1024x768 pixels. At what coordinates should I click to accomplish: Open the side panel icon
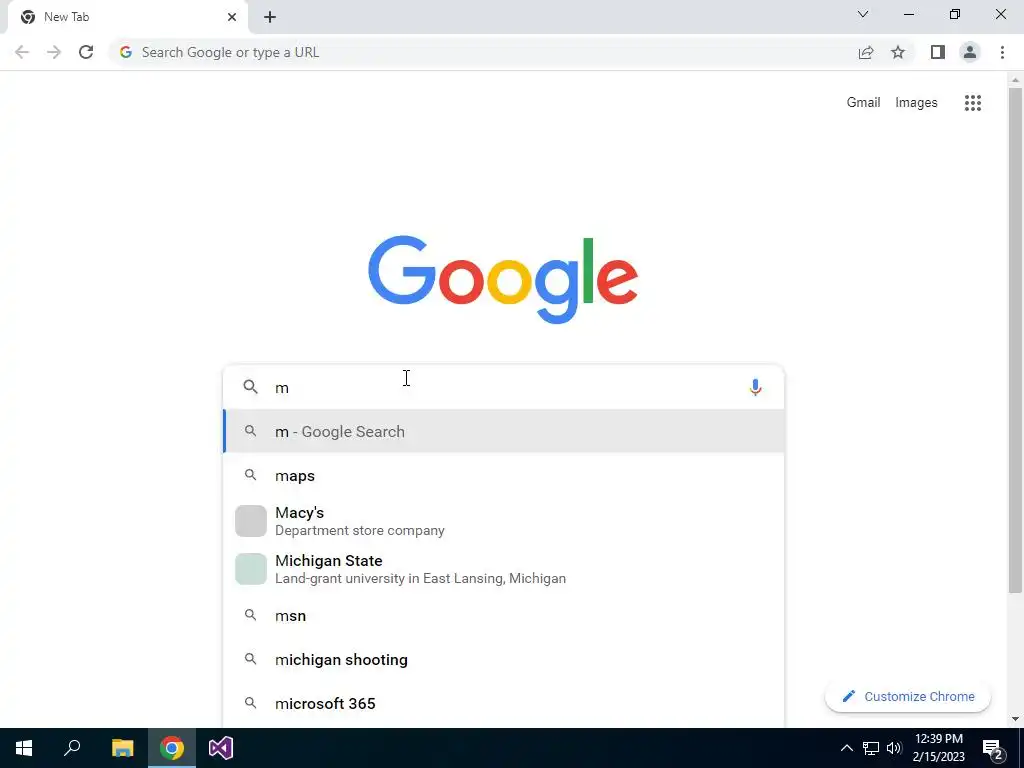pyautogui.click(x=938, y=52)
